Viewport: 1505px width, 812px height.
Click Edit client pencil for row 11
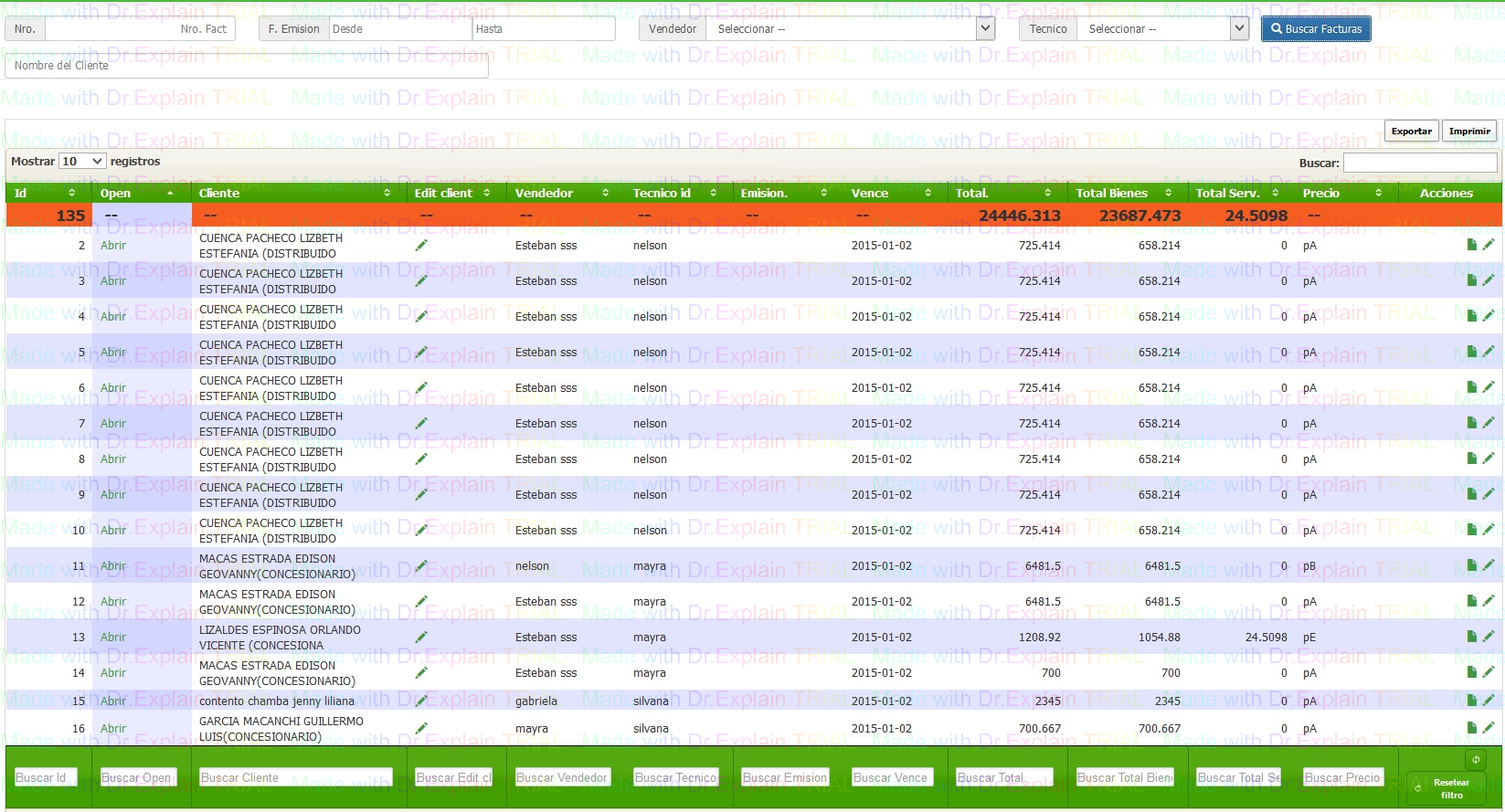pos(421,566)
